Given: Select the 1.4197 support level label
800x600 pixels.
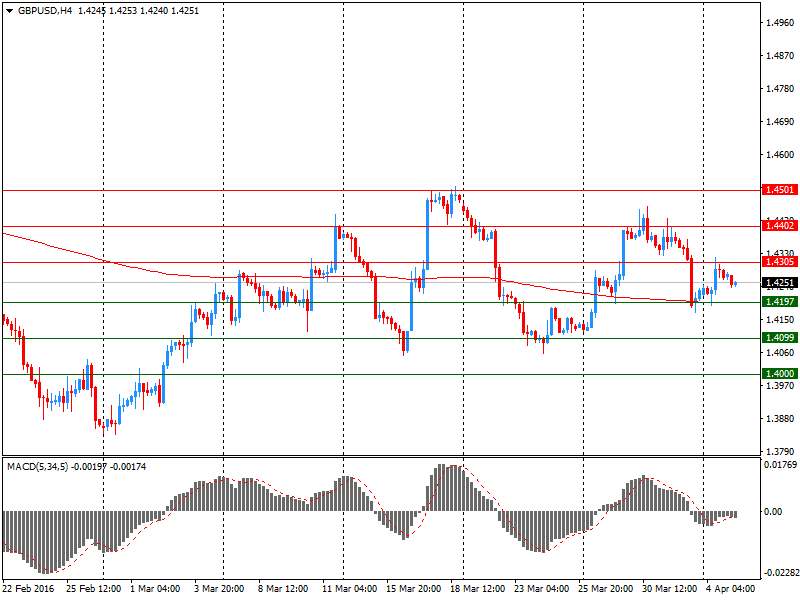Looking at the screenshot, I should [x=780, y=302].
